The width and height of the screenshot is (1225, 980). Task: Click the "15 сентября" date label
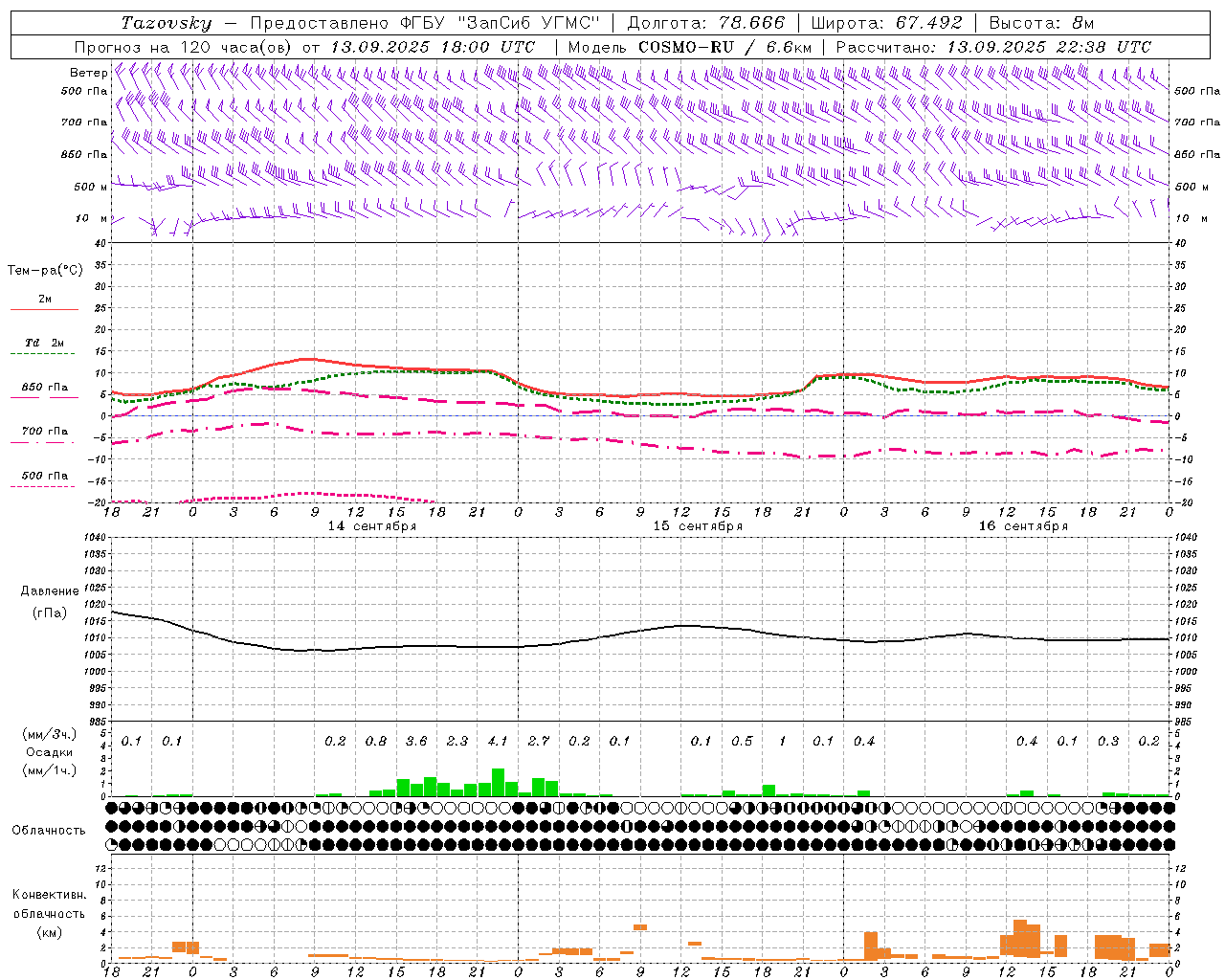pos(698,526)
